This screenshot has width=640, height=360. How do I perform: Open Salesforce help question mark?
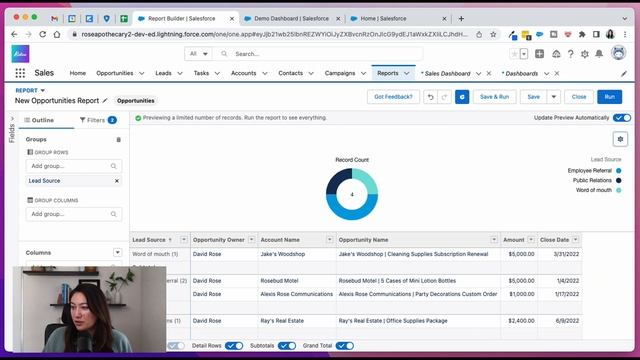(x=570, y=54)
